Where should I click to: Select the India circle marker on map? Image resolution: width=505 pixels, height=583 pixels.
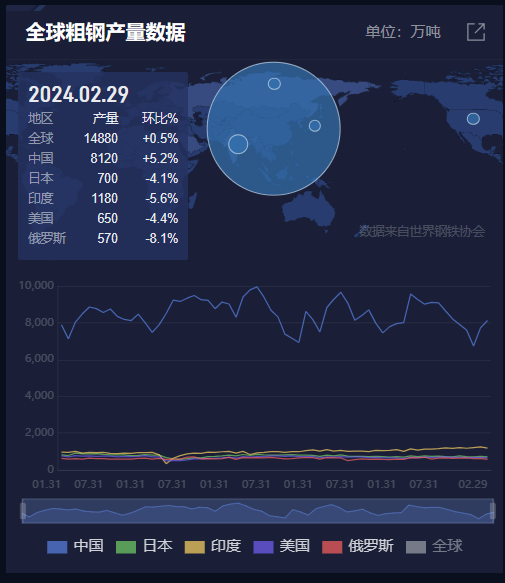coord(238,144)
